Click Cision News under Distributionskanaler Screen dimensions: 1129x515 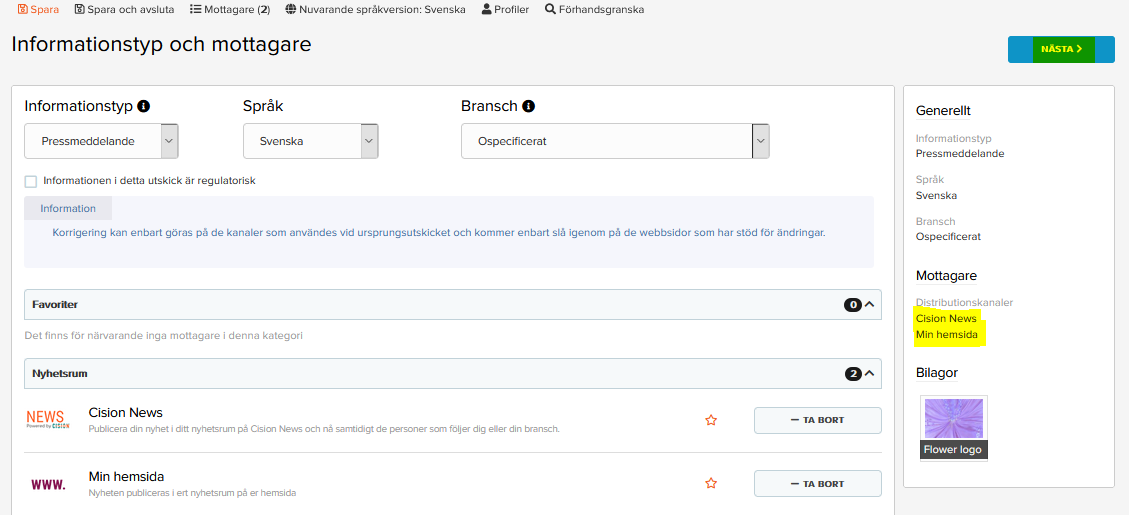[946, 318]
